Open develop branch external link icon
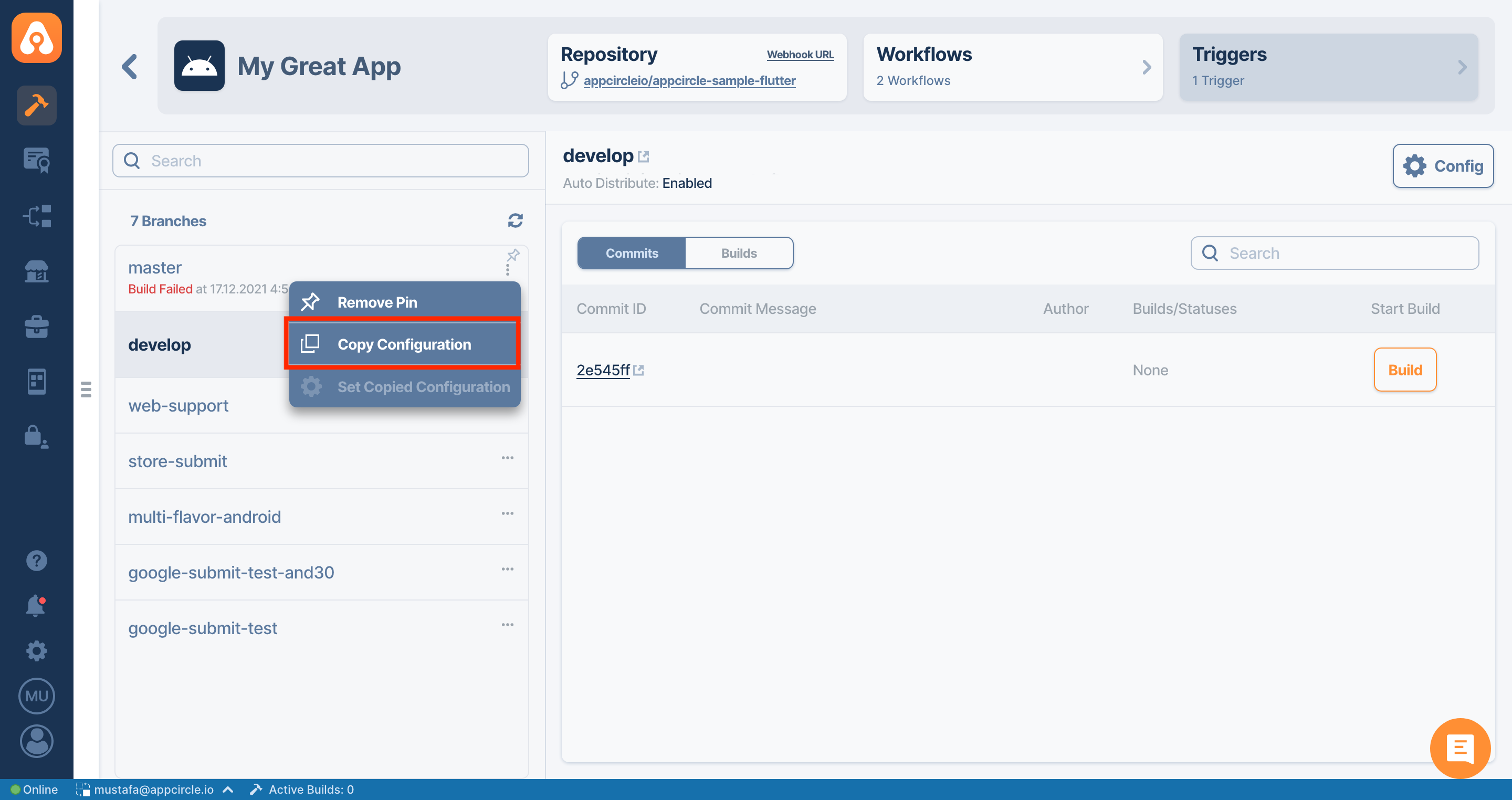Screen dimensions: 1512x800 [x=643, y=157]
